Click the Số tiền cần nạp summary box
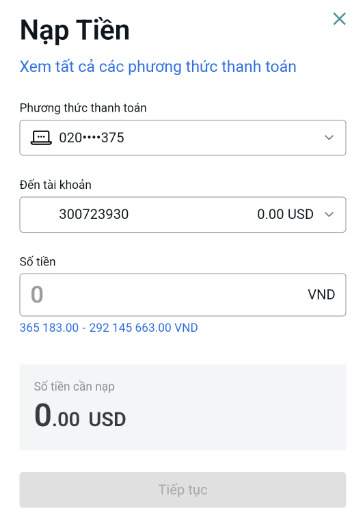Viewport: 361px width, 530px height. pyautogui.click(x=183, y=407)
